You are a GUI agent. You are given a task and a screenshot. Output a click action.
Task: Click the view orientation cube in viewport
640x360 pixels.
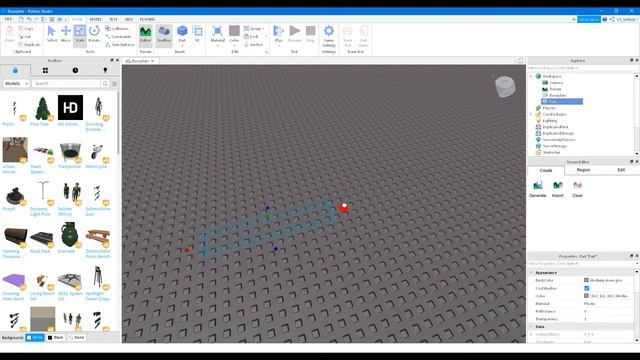[x=505, y=87]
